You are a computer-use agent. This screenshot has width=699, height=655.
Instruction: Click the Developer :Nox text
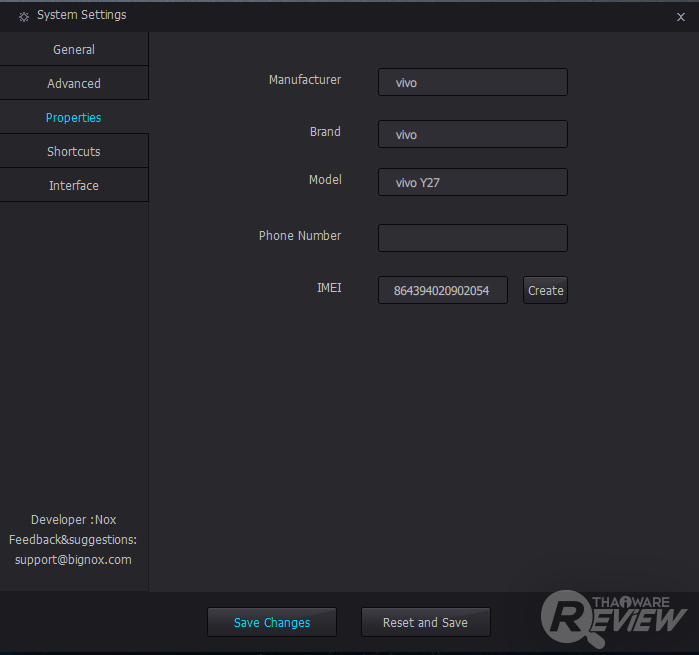click(74, 519)
